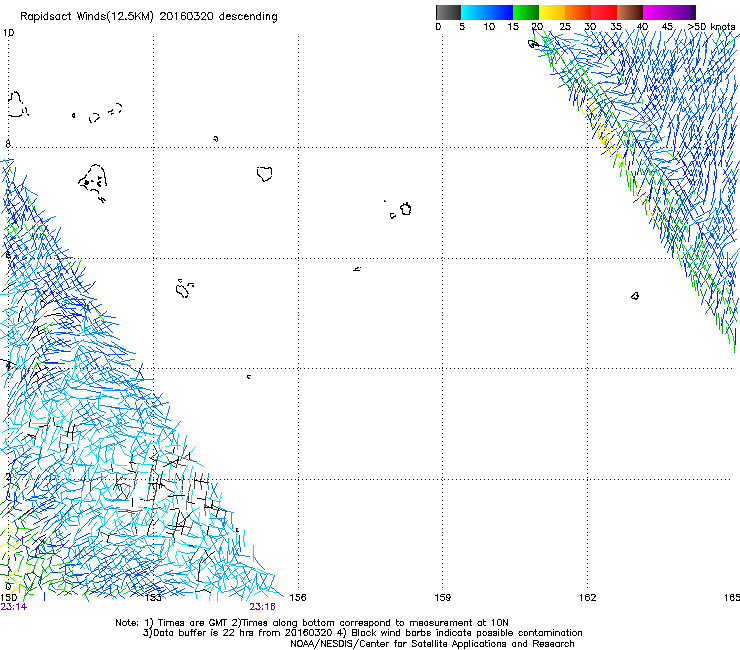Click the island outline near 162 longitude
The width and height of the screenshot is (740, 650).
pyautogui.click(x=635, y=296)
